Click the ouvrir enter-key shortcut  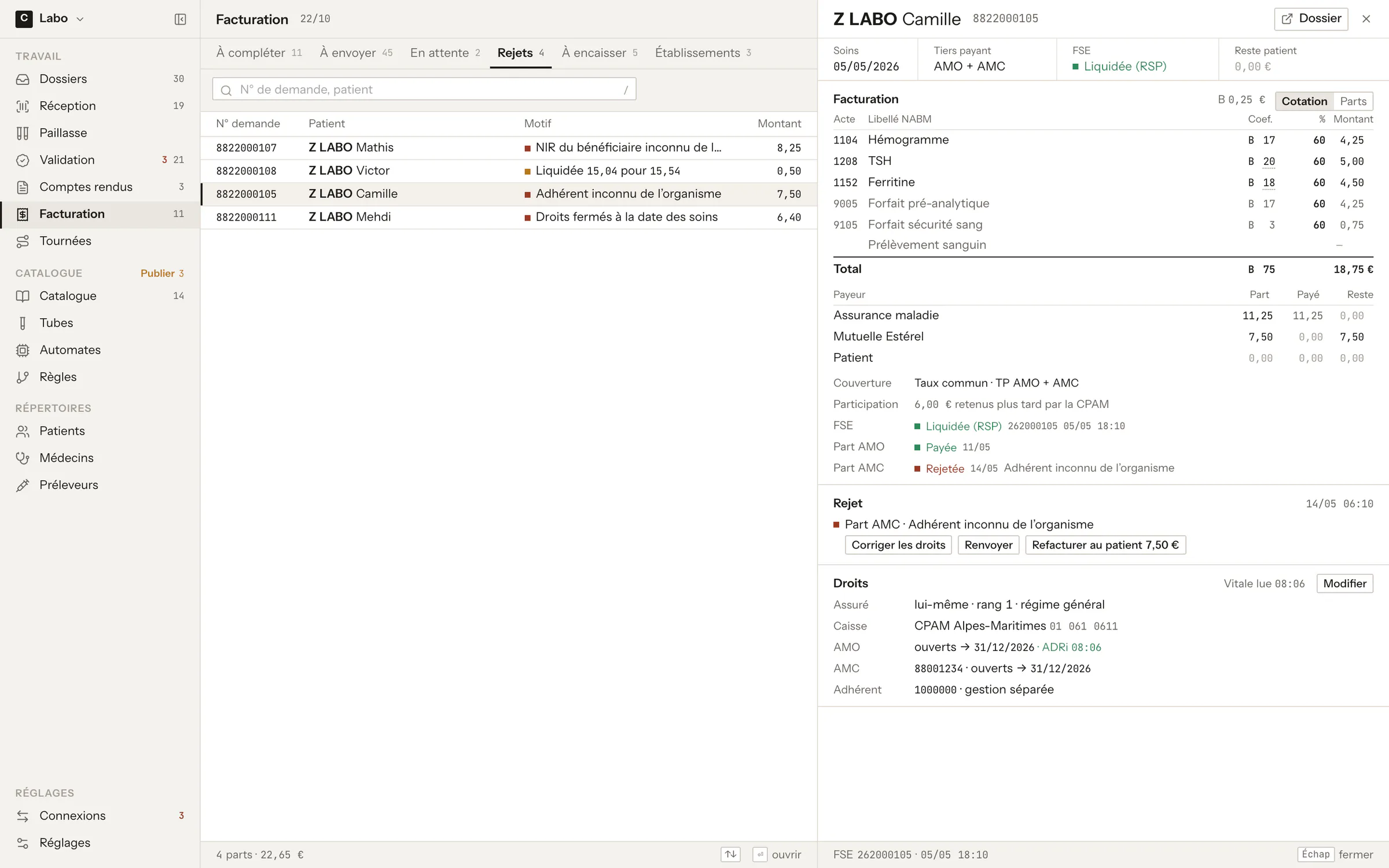[x=777, y=854]
